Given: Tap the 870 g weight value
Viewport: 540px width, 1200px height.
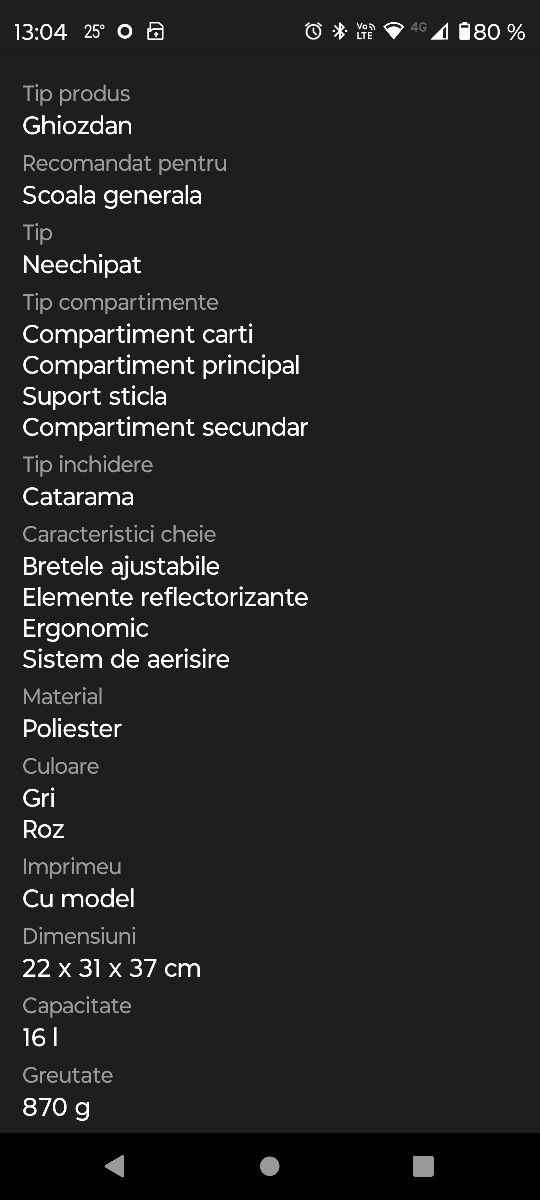Looking at the screenshot, I should click(56, 1107).
